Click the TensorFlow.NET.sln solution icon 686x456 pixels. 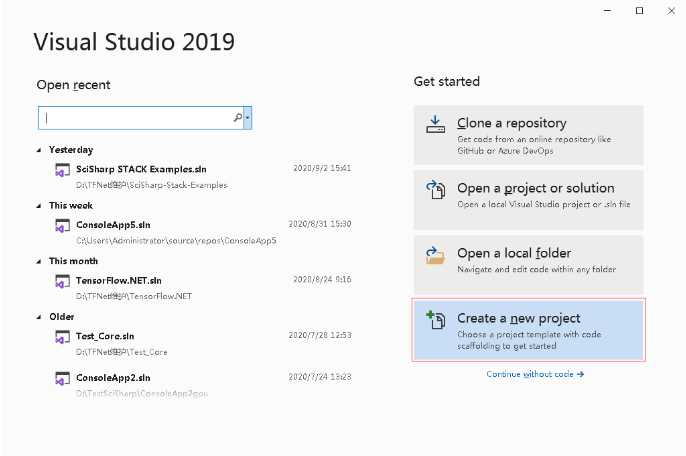[x=62, y=281]
